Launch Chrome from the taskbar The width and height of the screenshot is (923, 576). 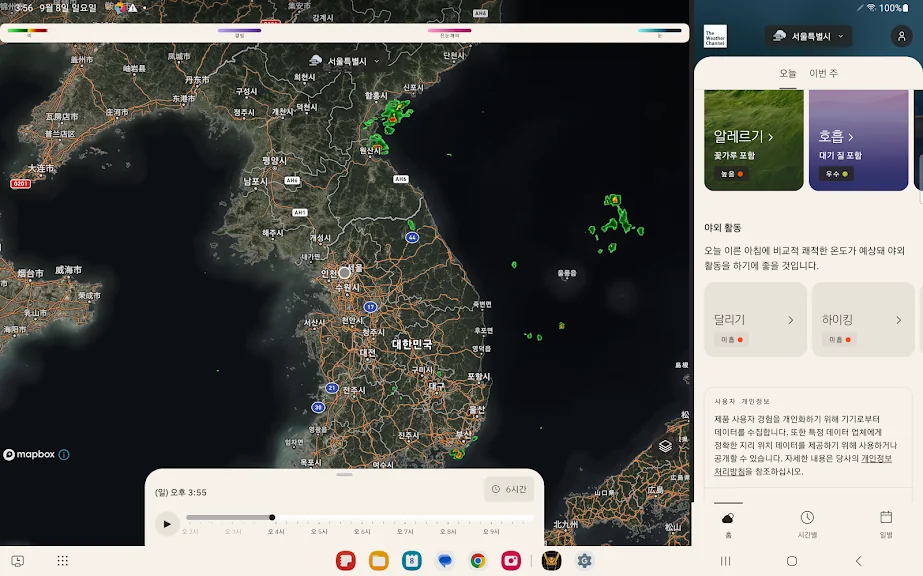(x=478, y=561)
